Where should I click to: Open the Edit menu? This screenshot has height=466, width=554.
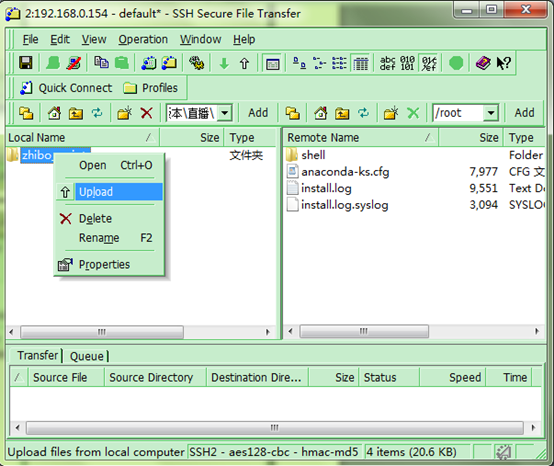click(60, 39)
